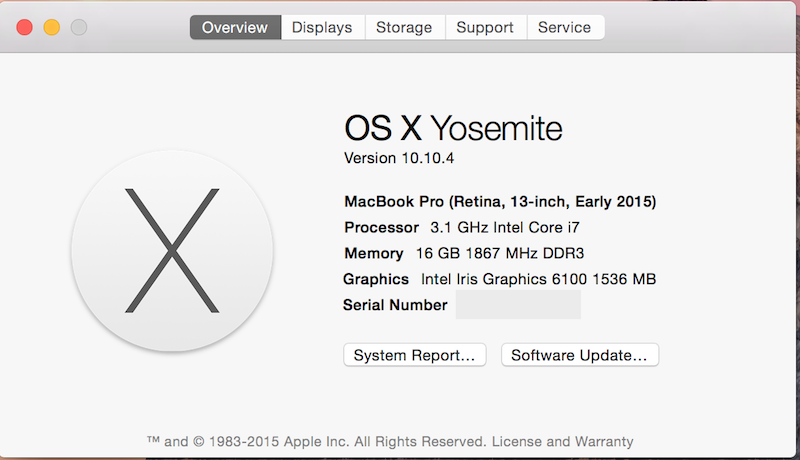Open the Displays tab
The image size is (800, 460).
click(x=322, y=27)
